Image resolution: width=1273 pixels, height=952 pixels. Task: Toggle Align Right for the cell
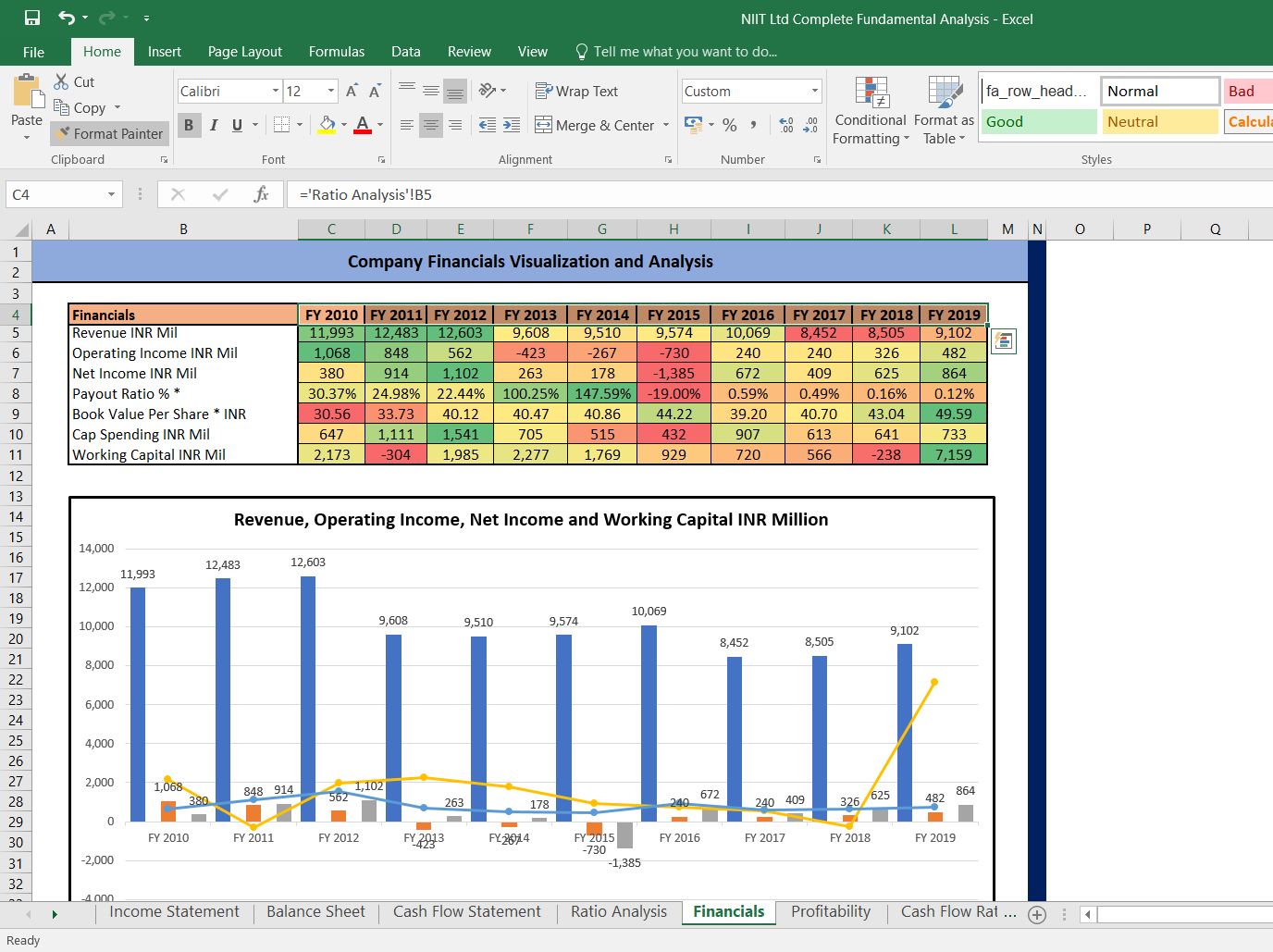[455, 125]
